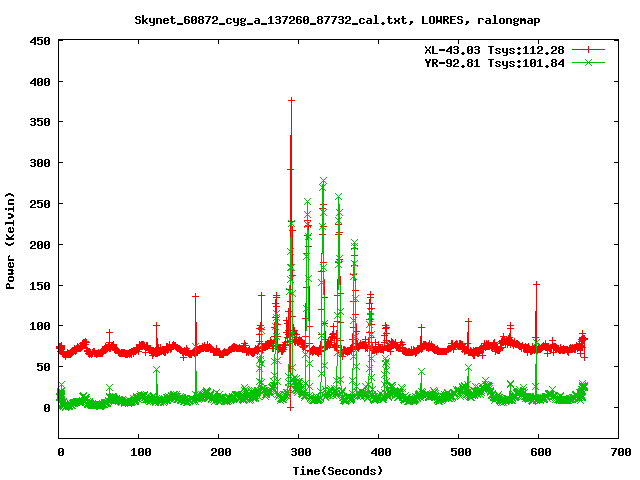
Task: Click the 50 tick label on the y-axis
Action: click(x=43, y=367)
